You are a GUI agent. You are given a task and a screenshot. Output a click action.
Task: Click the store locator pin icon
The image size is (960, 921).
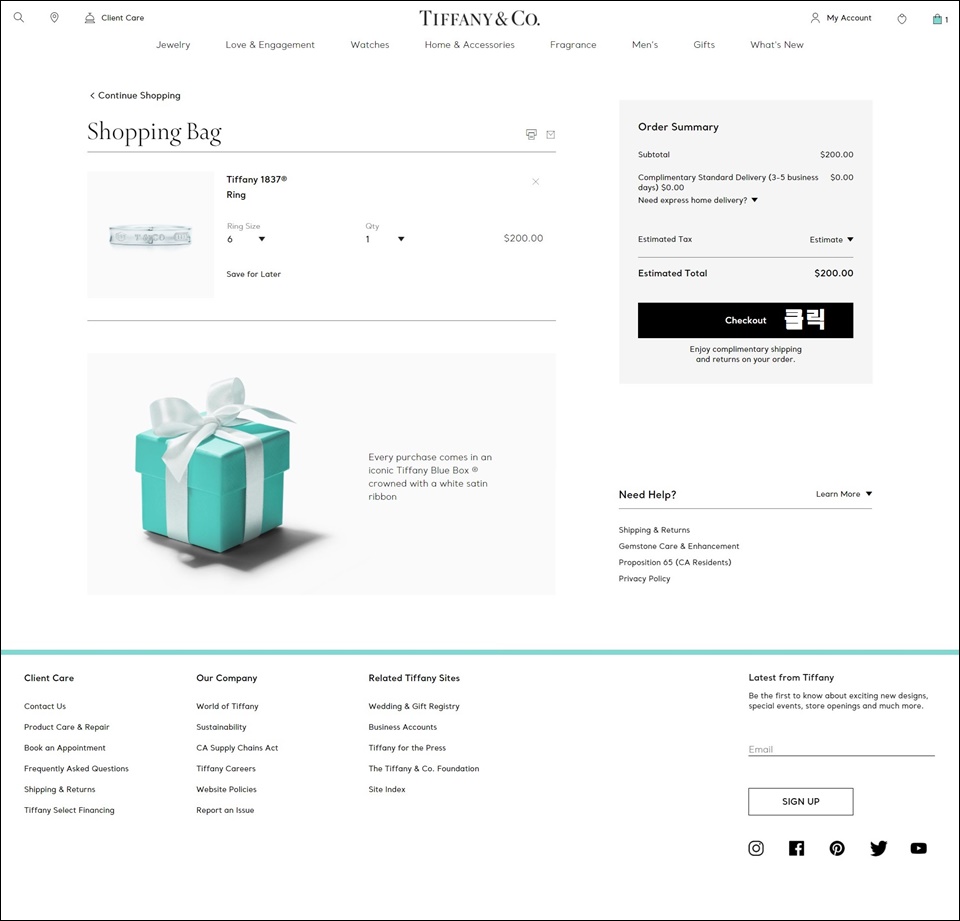click(54, 18)
